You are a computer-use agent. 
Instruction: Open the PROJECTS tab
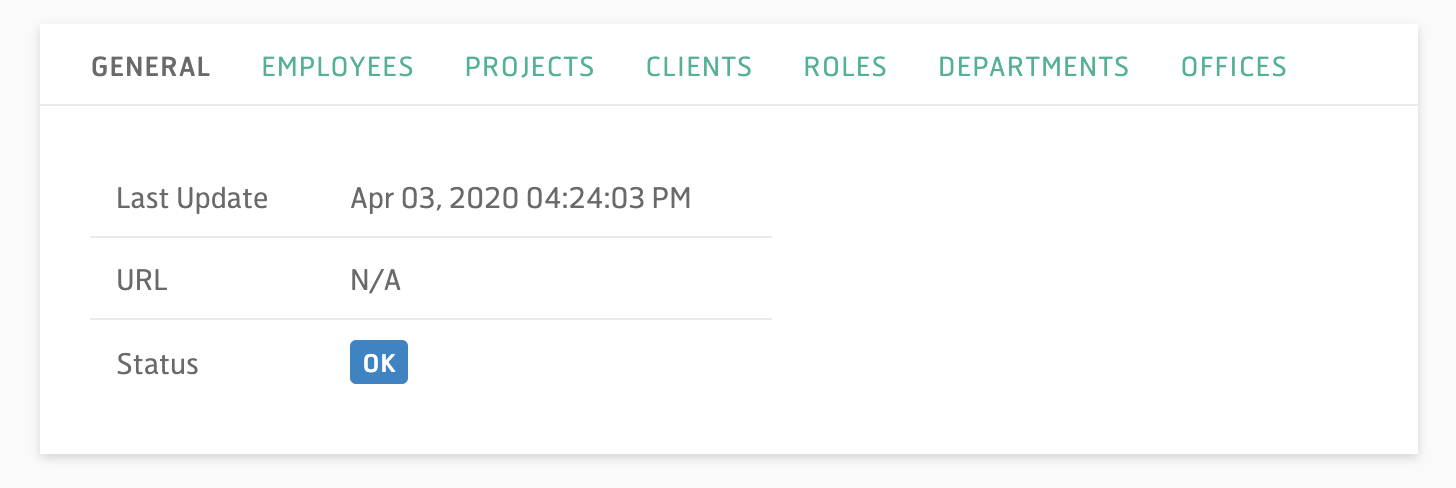coord(530,67)
